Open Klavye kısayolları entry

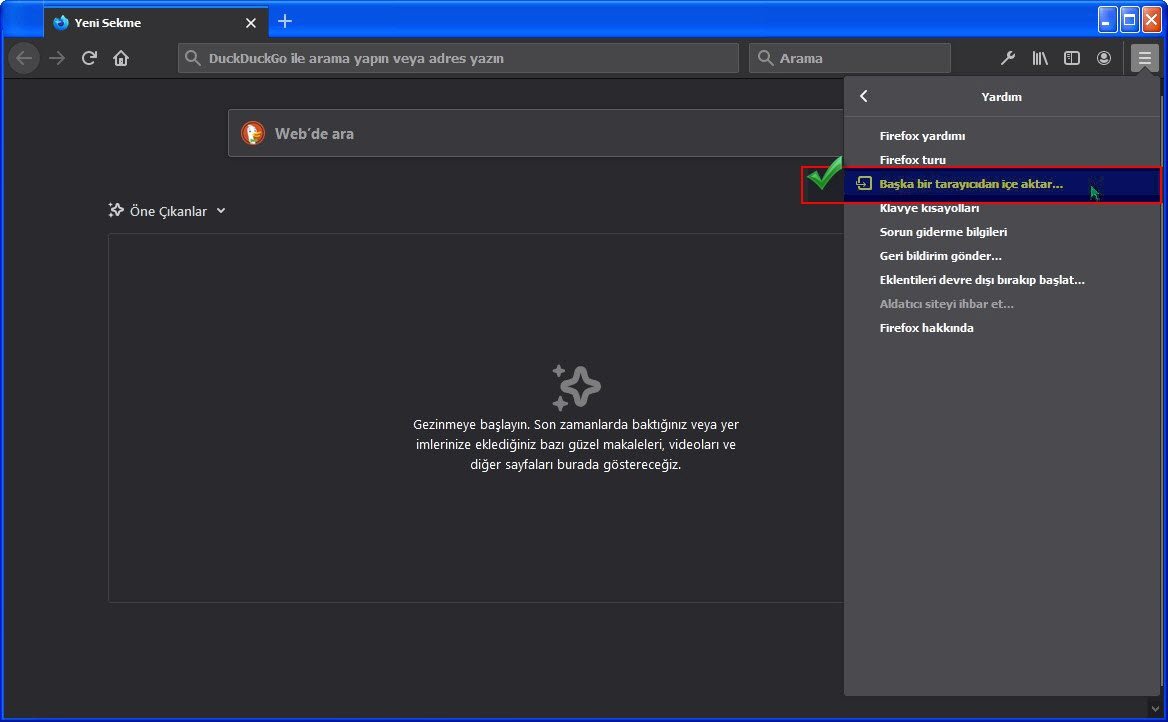[1002, 208]
